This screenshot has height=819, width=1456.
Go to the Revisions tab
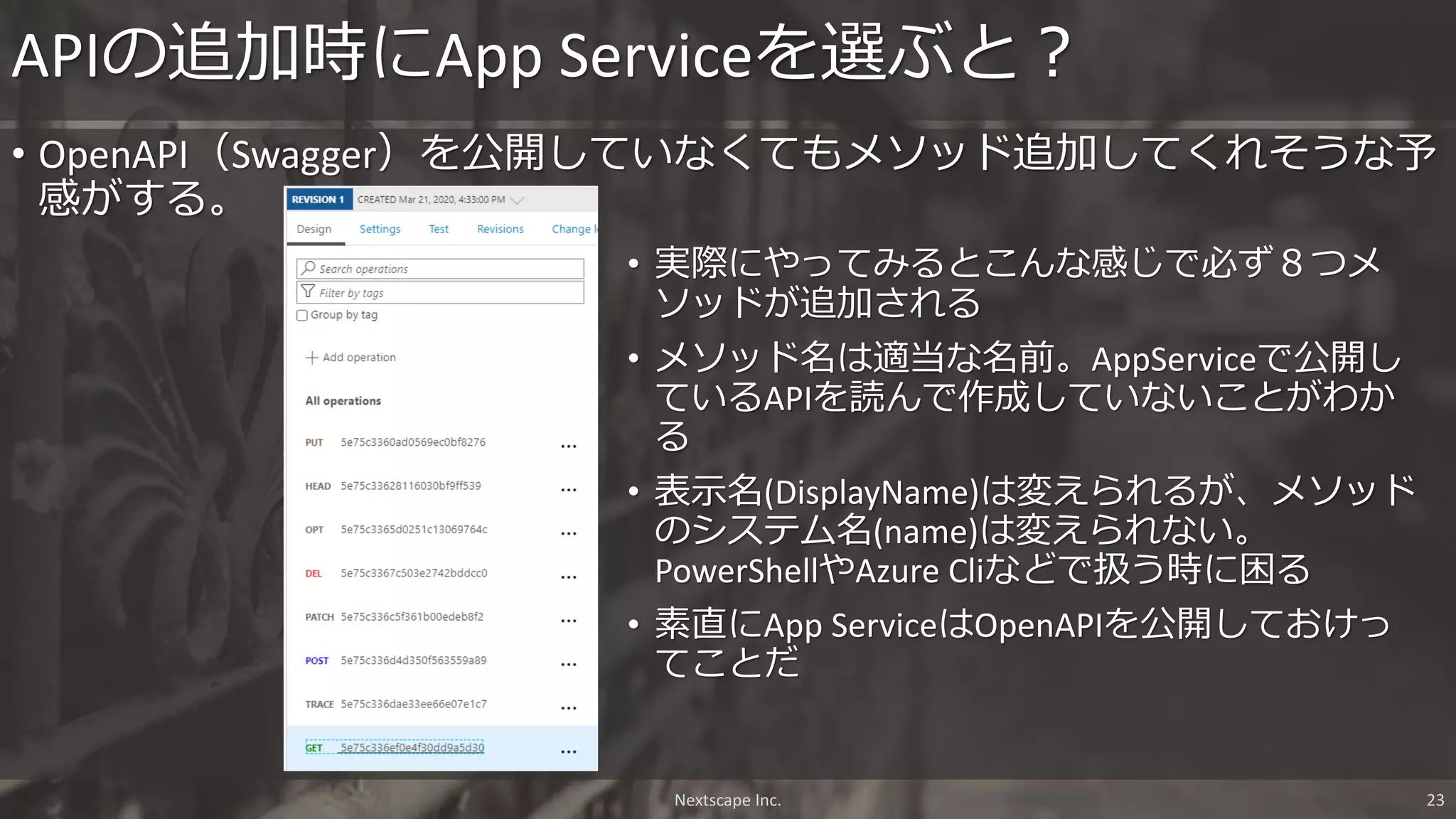500,229
